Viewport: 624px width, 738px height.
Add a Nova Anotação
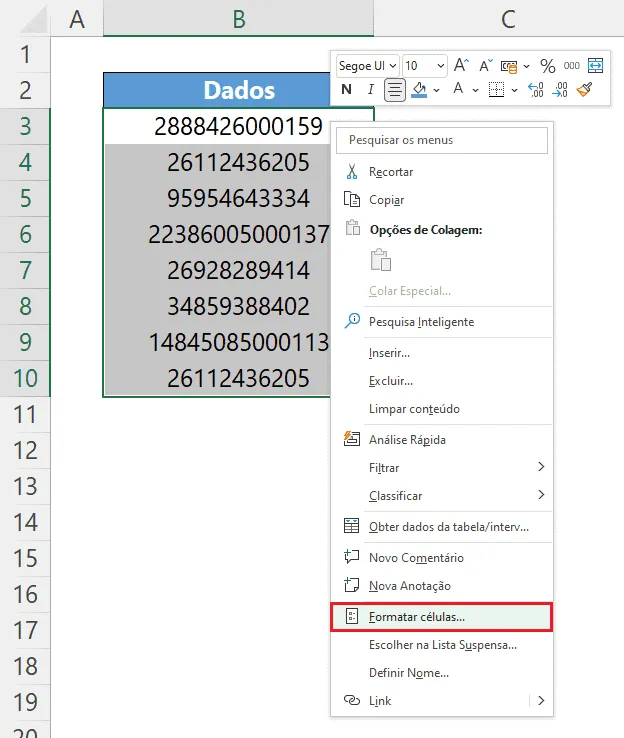(409, 586)
